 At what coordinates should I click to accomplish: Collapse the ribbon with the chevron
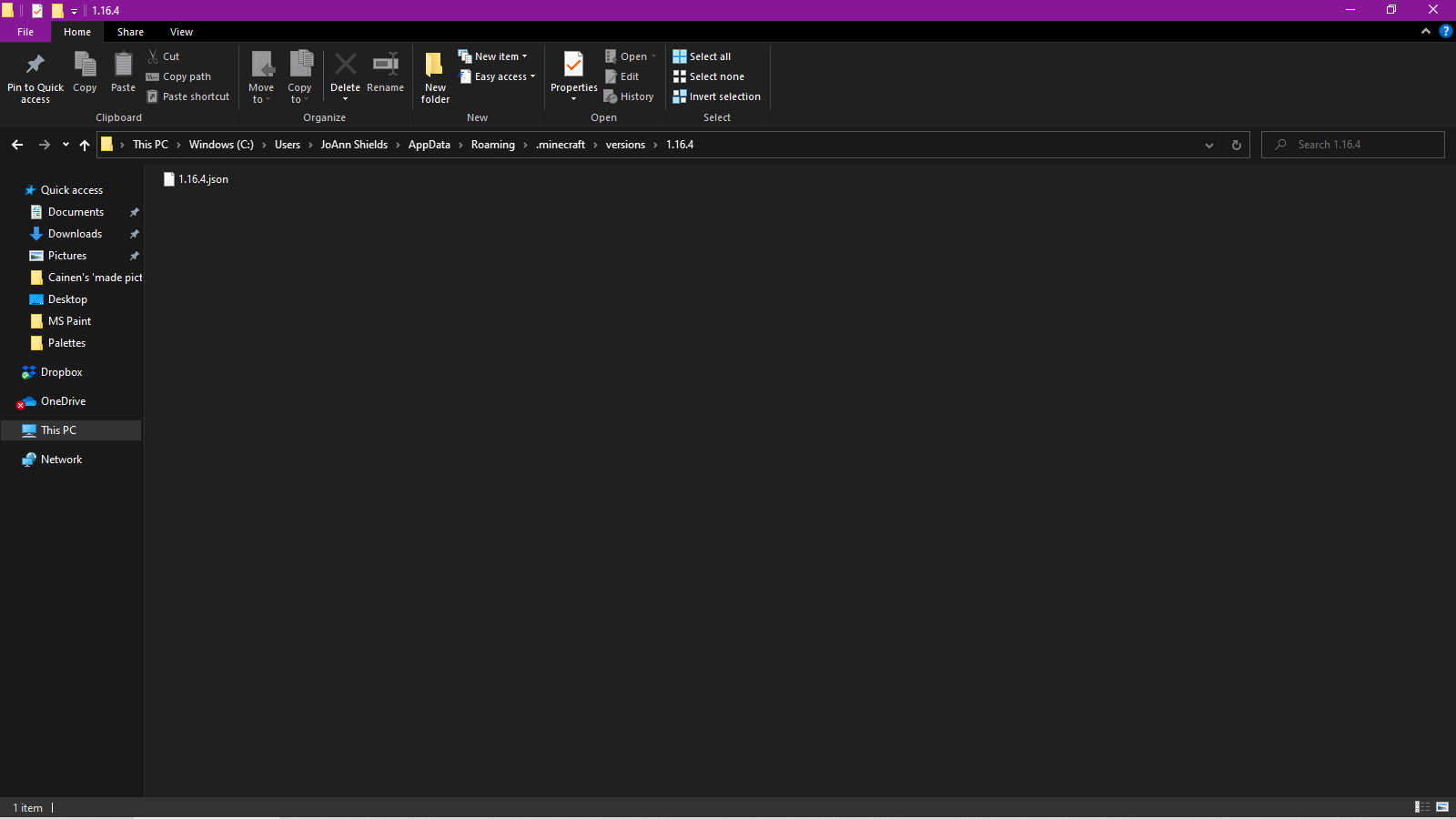pyautogui.click(x=1426, y=32)
